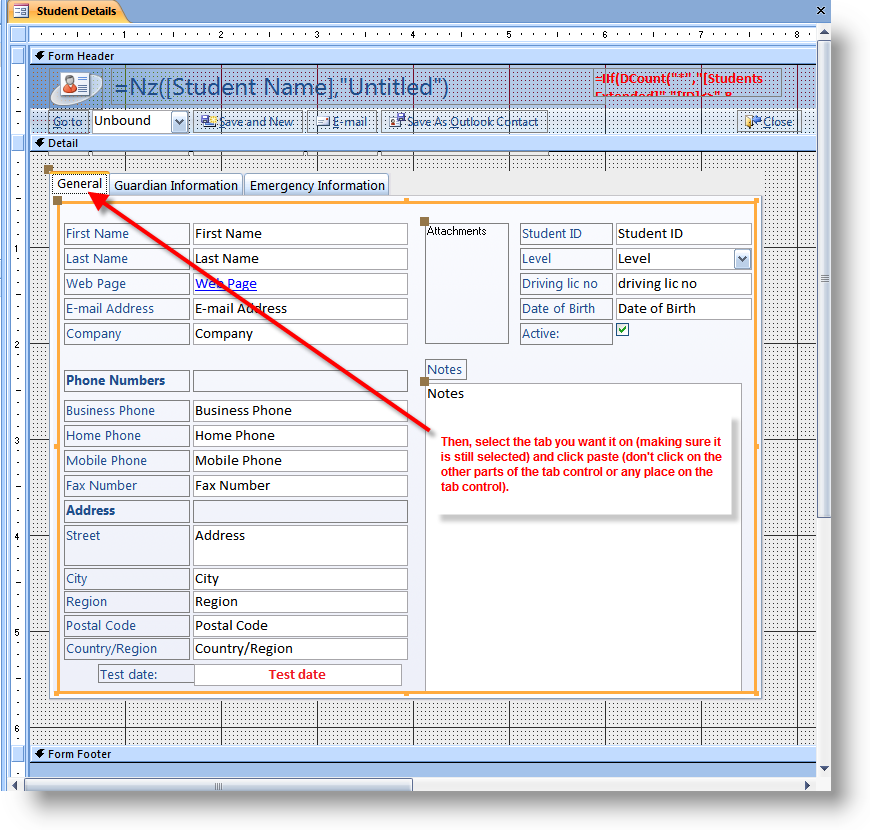
Task: Click the Save and New button
Action: tap(248, 122)
